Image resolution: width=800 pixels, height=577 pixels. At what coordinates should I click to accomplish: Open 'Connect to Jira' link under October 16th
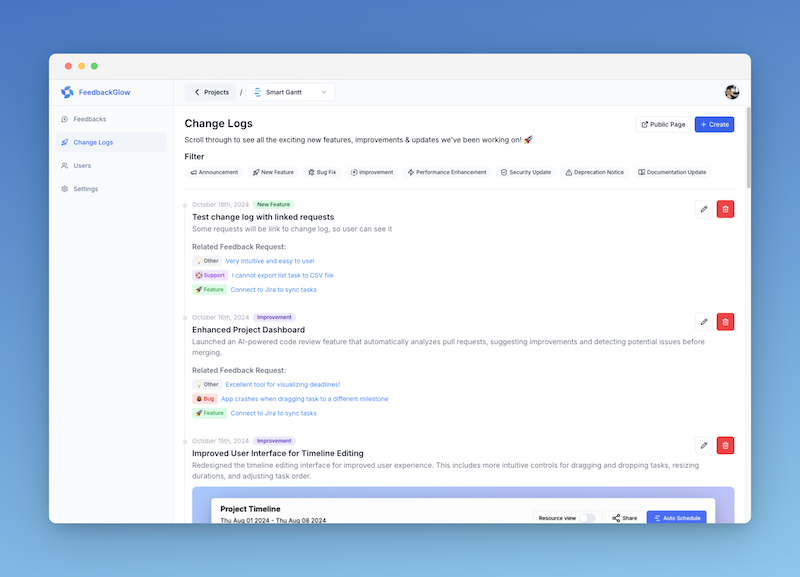(x=273, y=413)
